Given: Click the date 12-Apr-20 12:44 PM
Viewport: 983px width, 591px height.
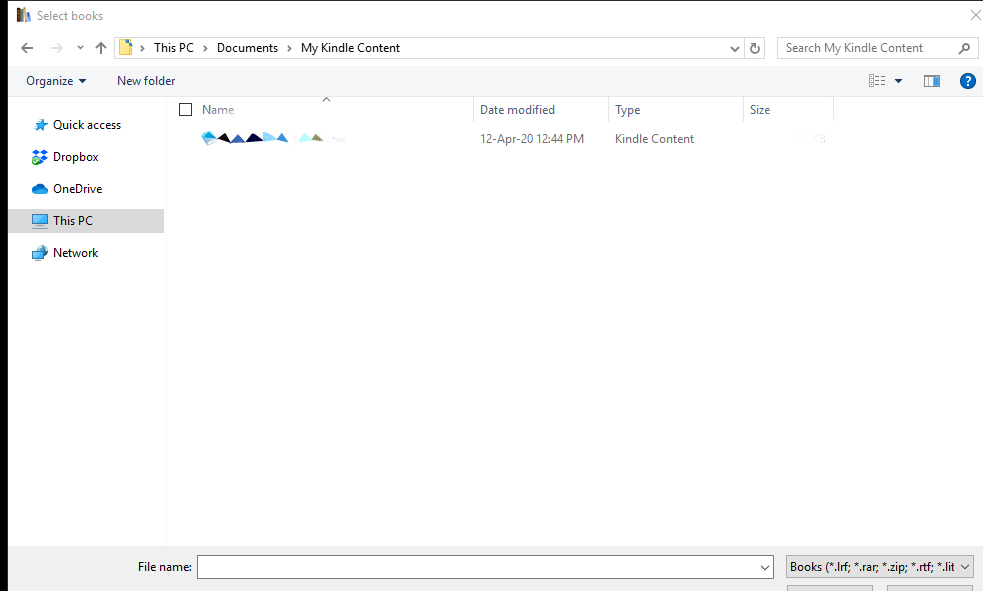Looking at the screenshot, I should coord(532,139).
